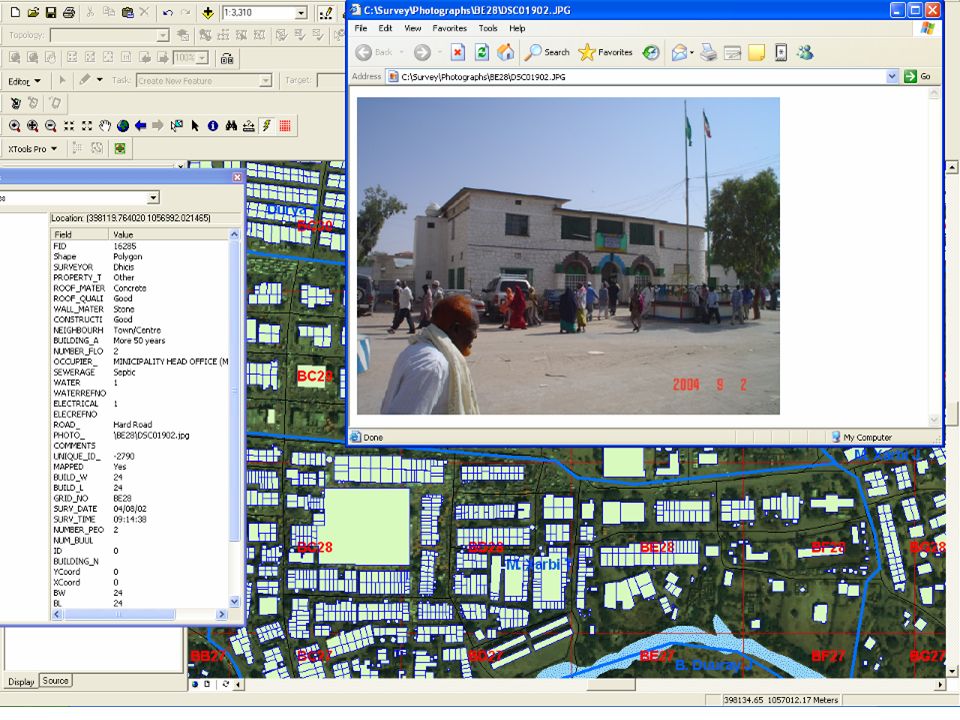960x720 pixels.
Task: Select the Zoom In tool
Action: click(x=14, y=126)
